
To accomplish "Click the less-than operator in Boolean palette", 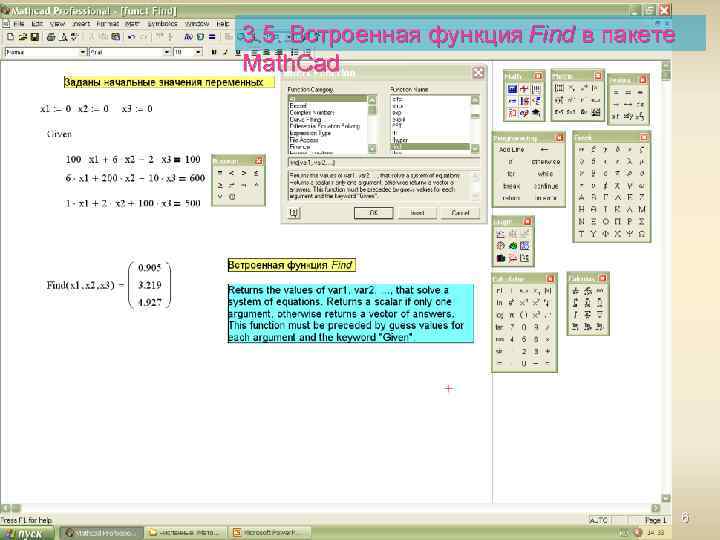I will coord(231,173).
